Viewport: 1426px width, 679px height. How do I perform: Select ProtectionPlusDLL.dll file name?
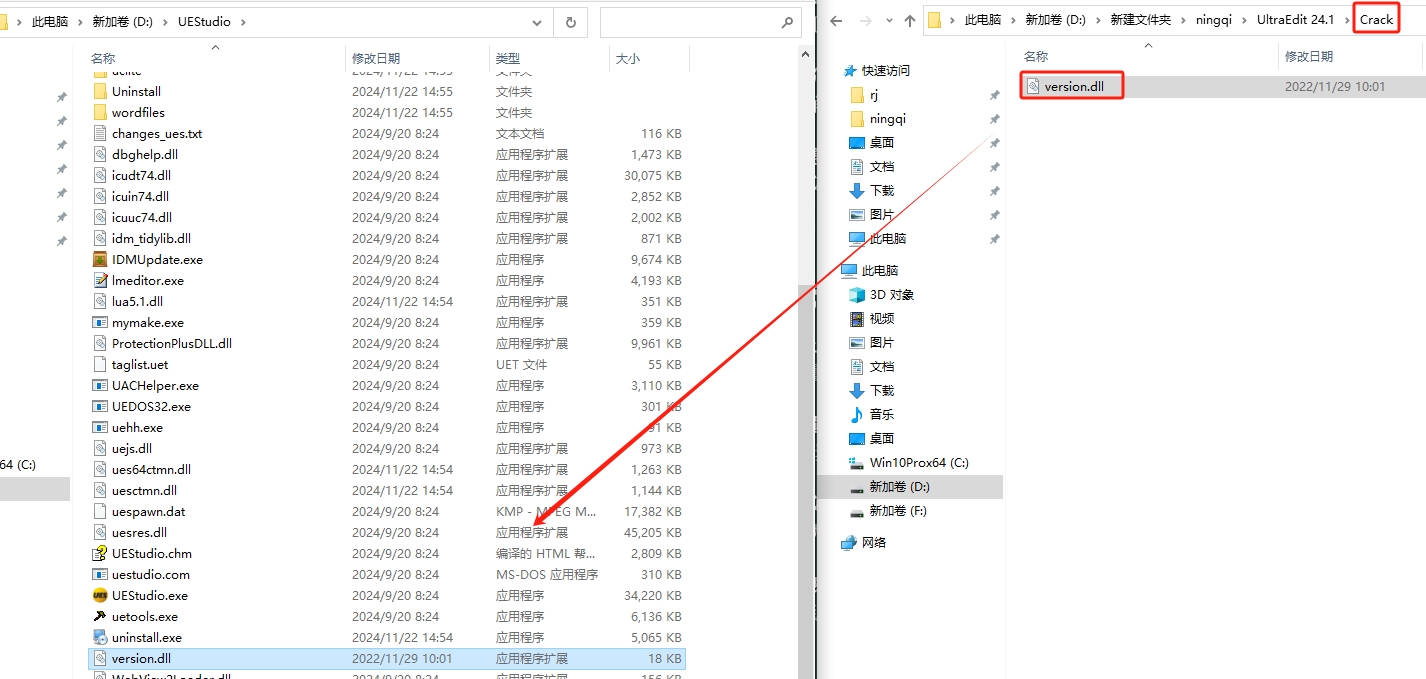(172, 343)
